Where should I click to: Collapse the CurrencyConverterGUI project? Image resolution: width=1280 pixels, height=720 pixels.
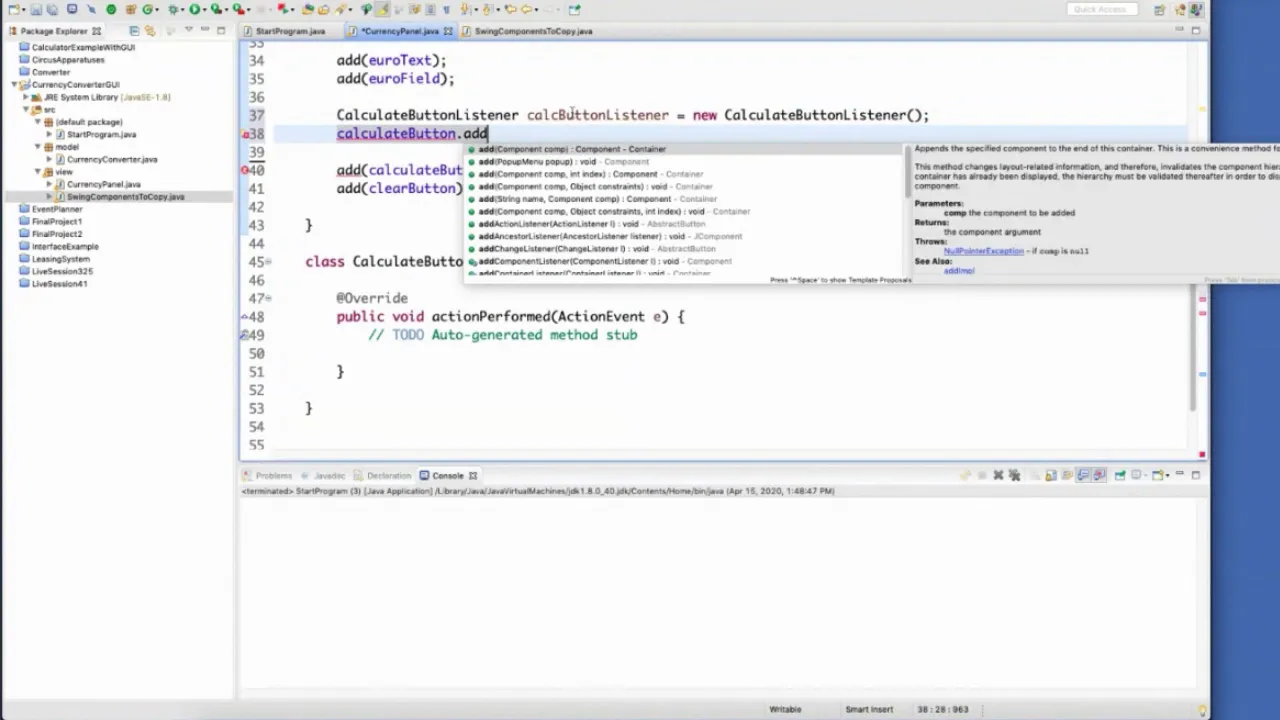pyautogui.click(x=15, y=85)
